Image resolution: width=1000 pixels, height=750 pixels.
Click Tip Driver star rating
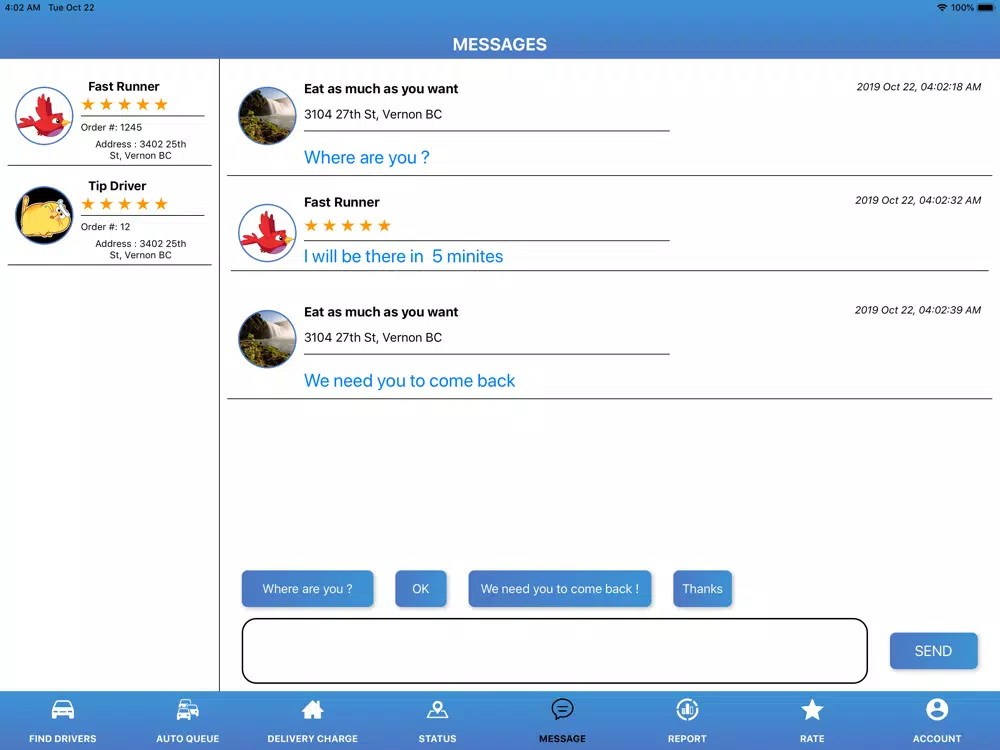(124, 204)
